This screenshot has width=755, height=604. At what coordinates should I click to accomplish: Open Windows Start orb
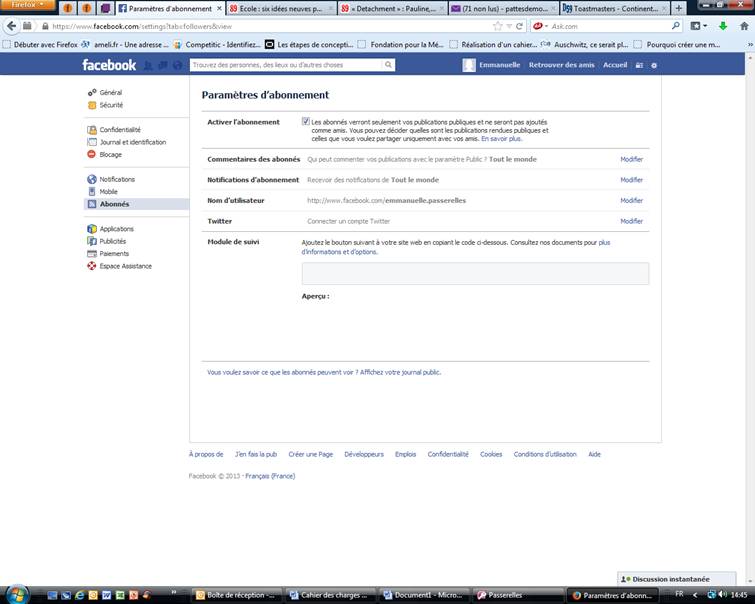[x=17, y=594]
